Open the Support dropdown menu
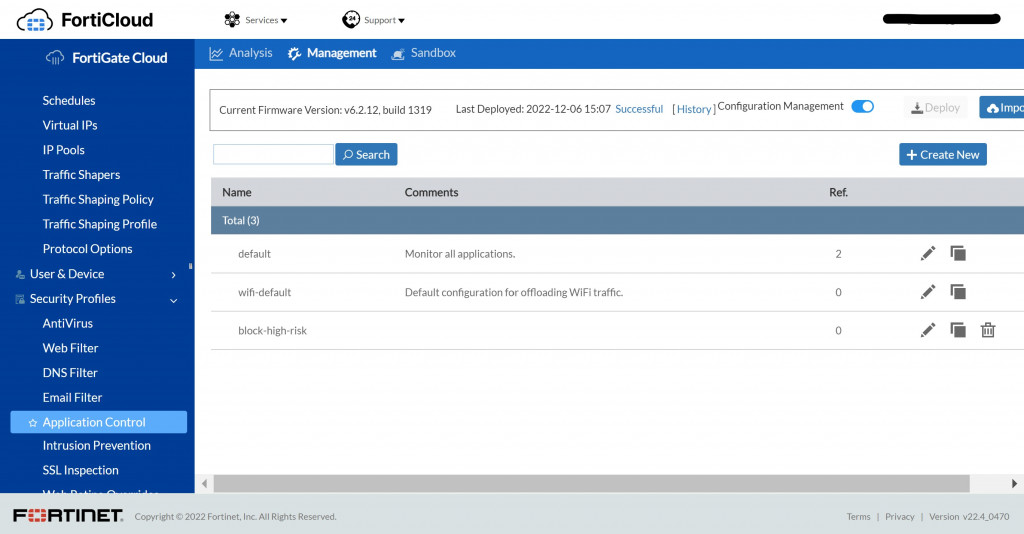1024x534 pixels. coord(374,20)
